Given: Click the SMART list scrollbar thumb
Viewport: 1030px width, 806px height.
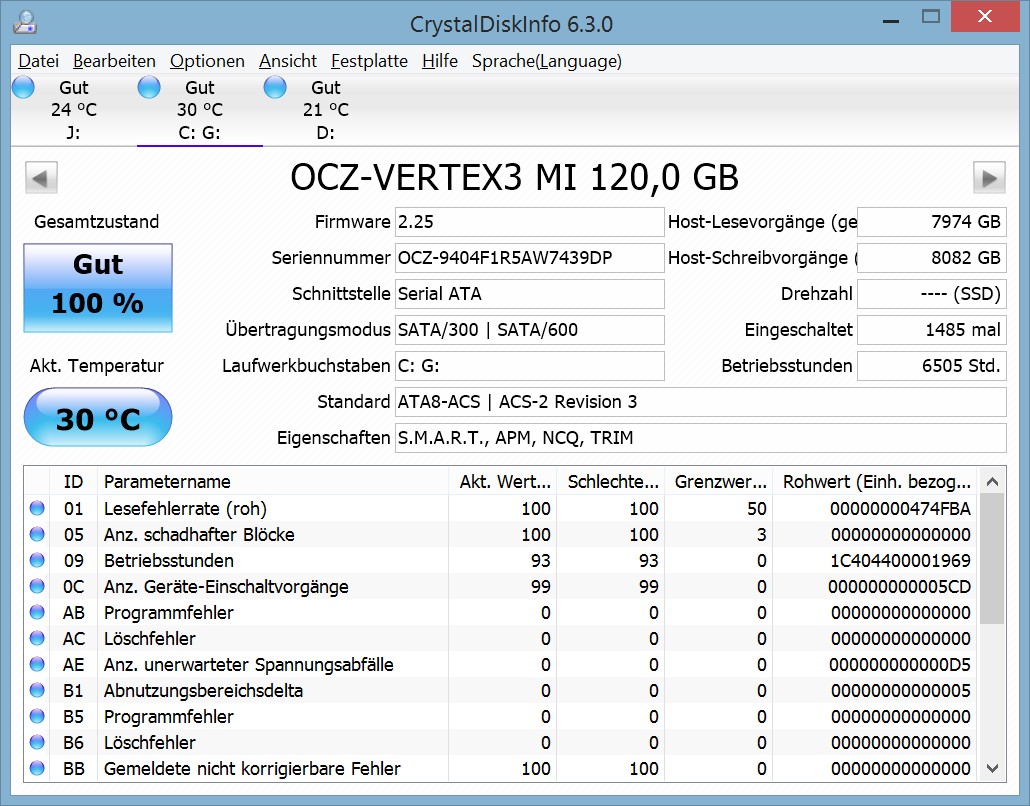Looking at the screenshot, I should [x=992, y=559].
